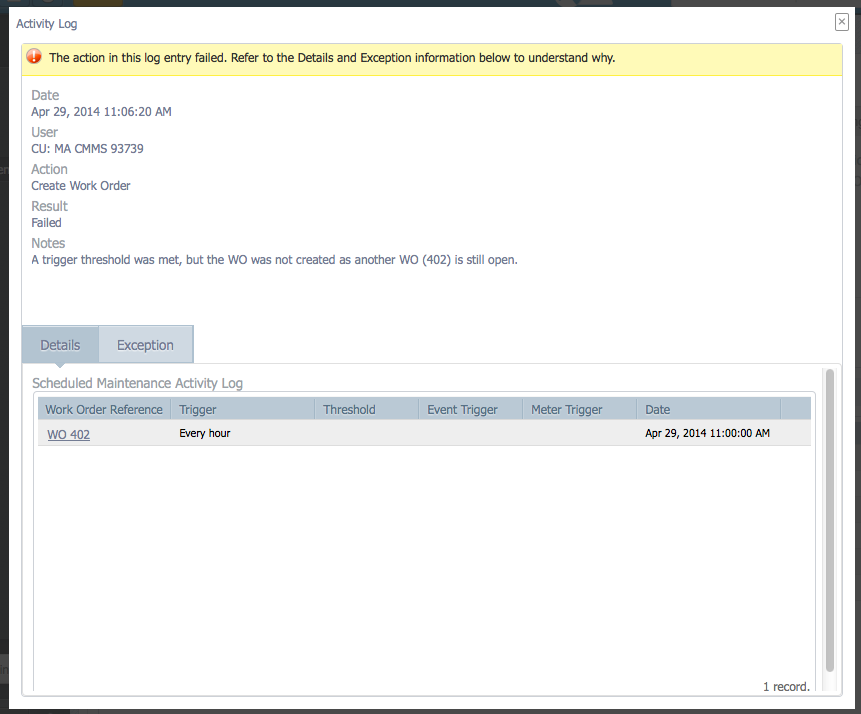The width and height of the screenshot is (861, 714).
Task: Click the CU: MA CMMS 93739 user value
Action: (85, 148)
